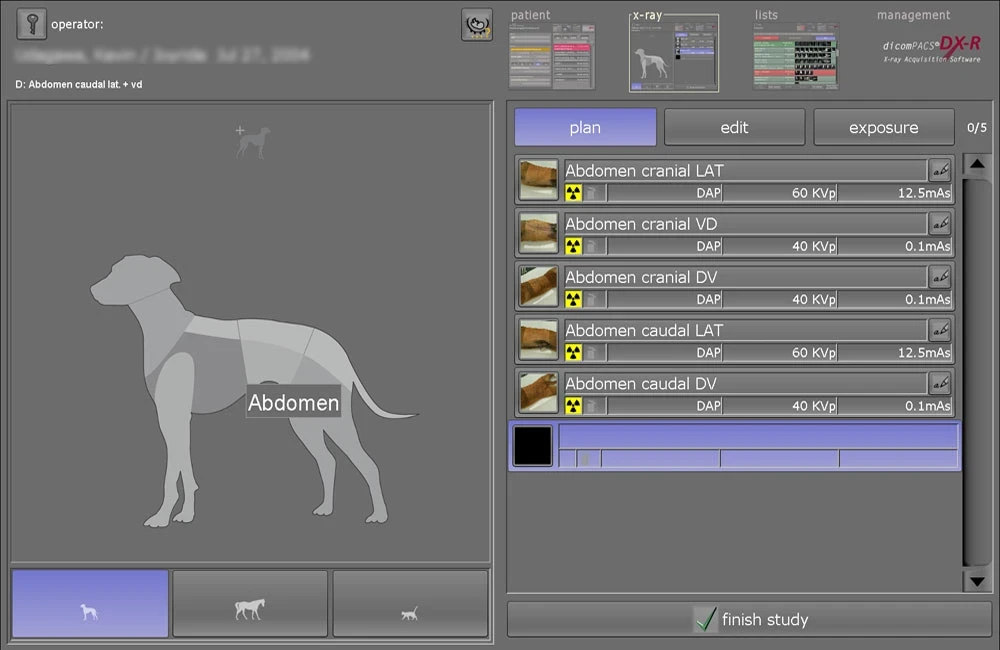Image resolution: width=1000 pixels, height=650 pixels.
Task: Click annotation pen icon for Abdomen cranial VD
Action: pos(939,223)
